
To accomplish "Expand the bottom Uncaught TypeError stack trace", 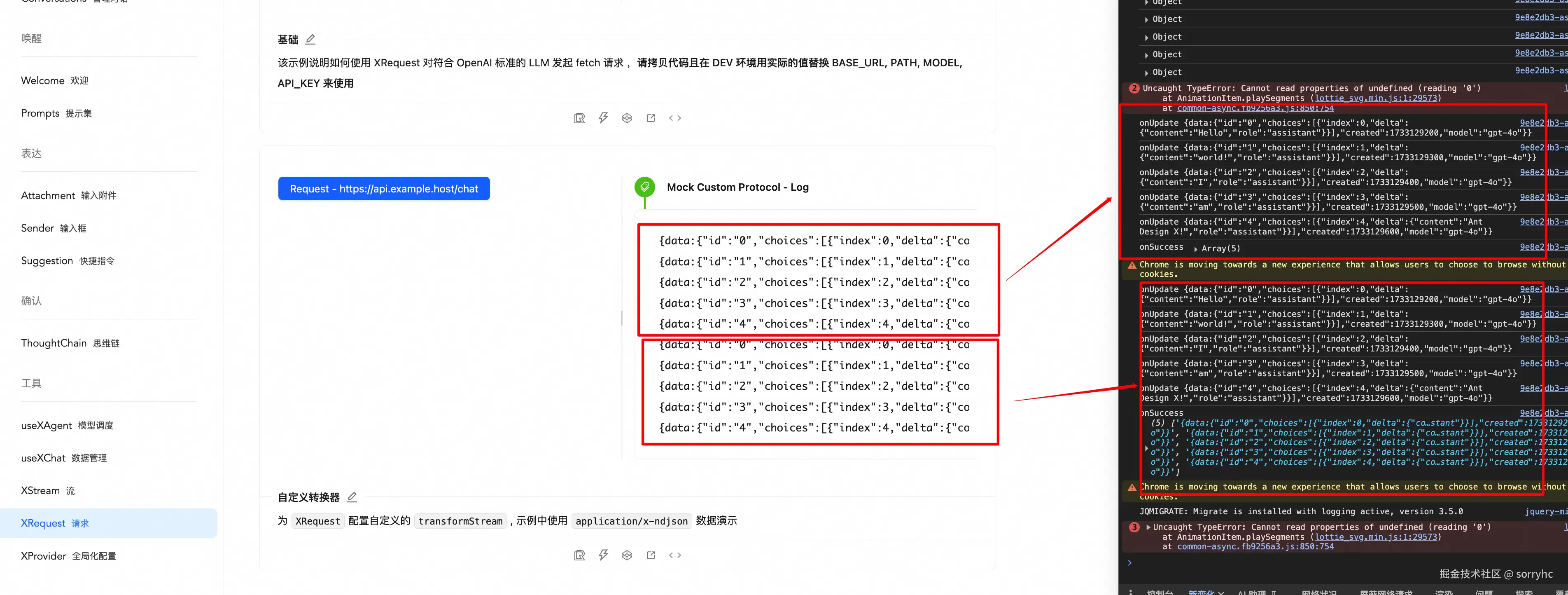I will [x=1148, y=527].
